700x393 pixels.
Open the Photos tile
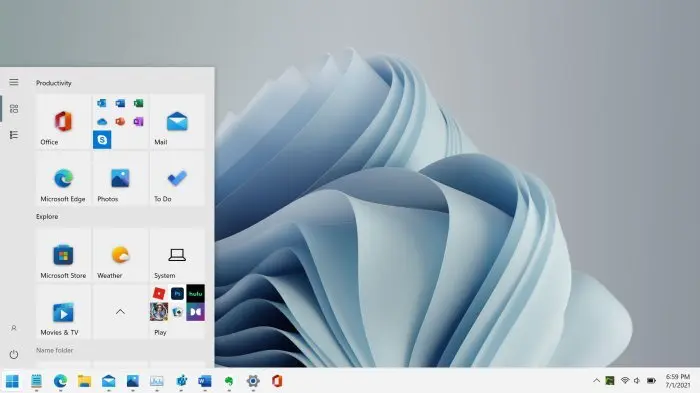point(120,178)
